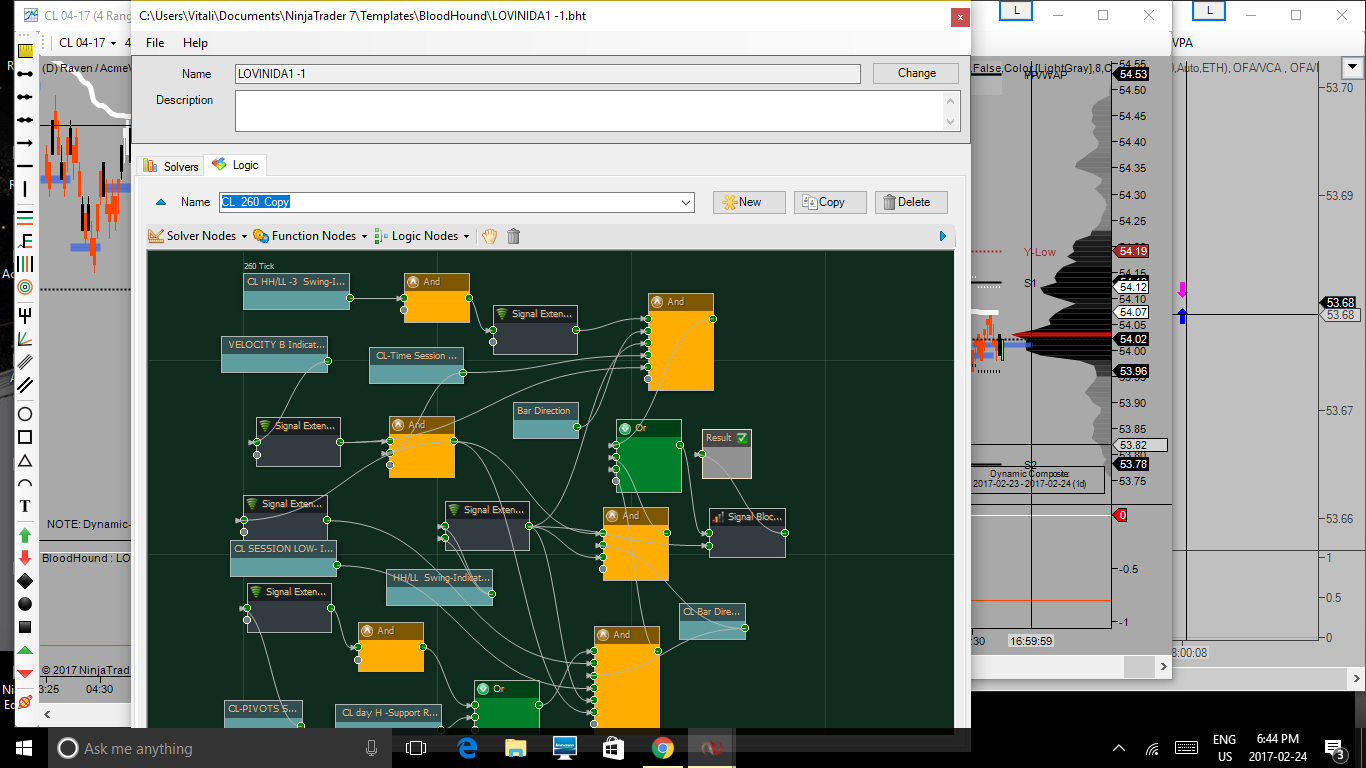Select the Fibonacci retracement tool
Image resolution: width=1366 pixels, height=768 pixels.
click(x=25, y=217)
